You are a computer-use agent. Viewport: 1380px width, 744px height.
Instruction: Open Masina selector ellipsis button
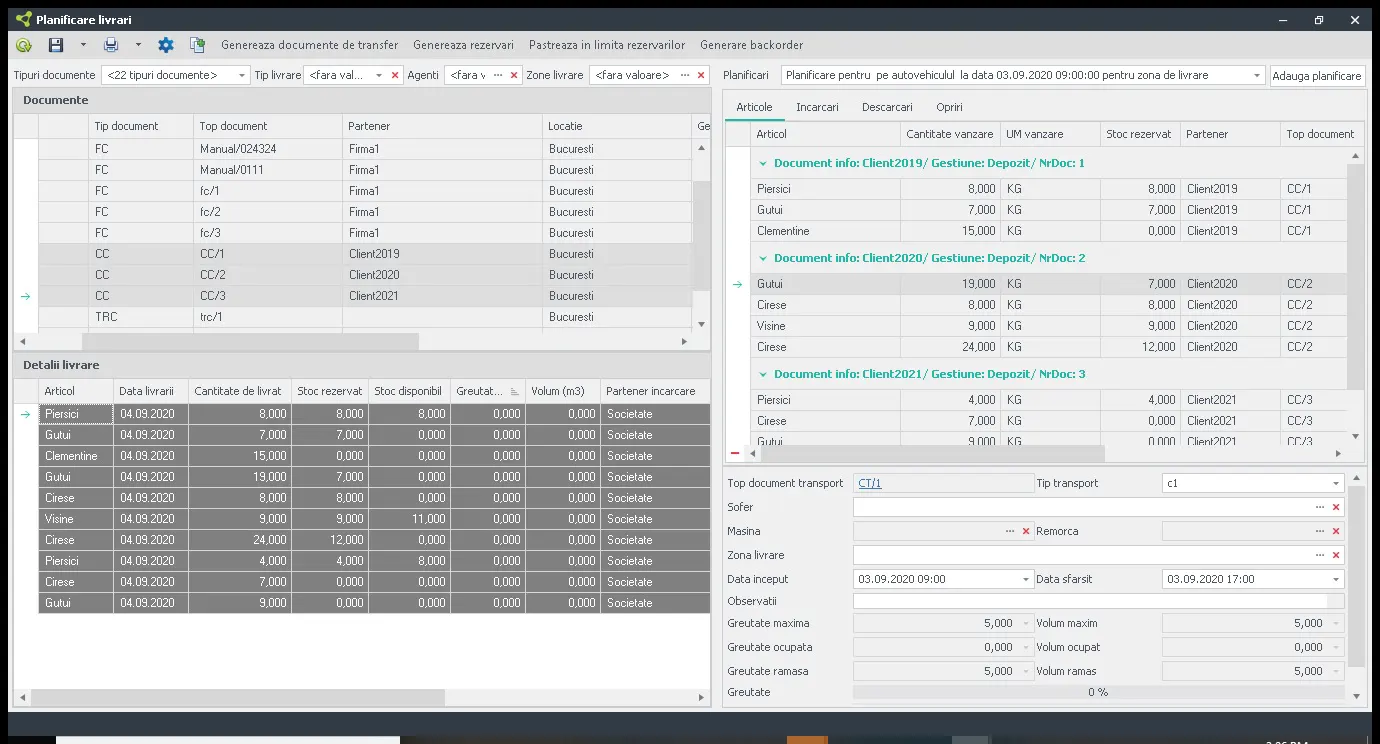[x=1010, y=531]
